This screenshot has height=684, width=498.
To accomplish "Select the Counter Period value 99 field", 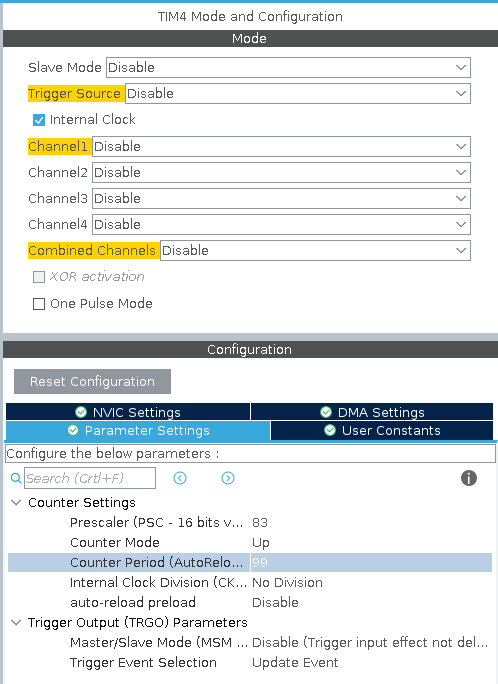I will click(x=371, y=562).
